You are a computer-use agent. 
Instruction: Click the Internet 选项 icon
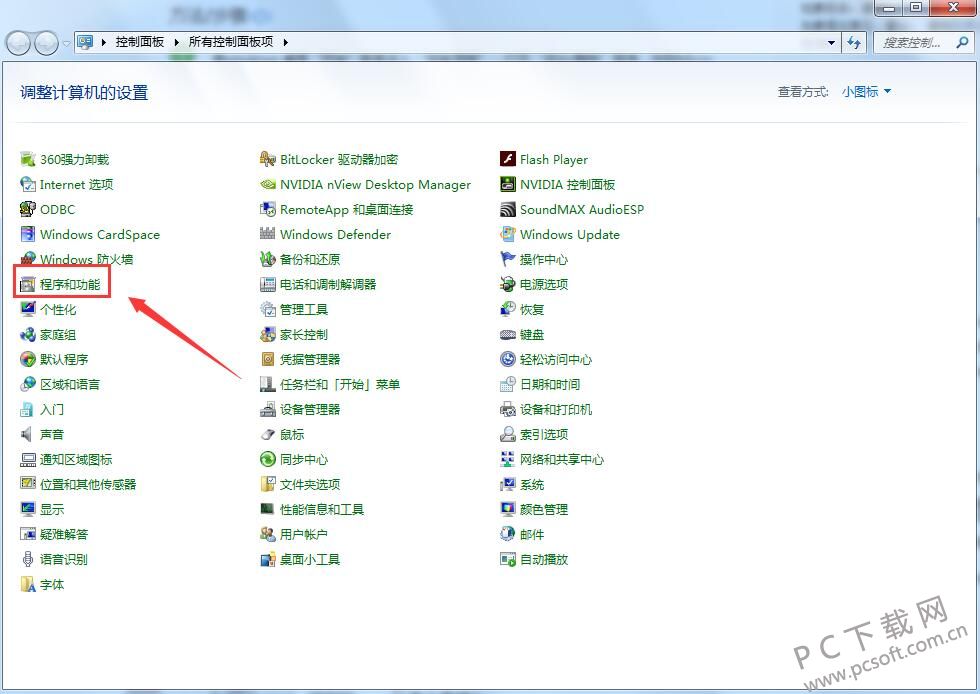click(28, 184)
